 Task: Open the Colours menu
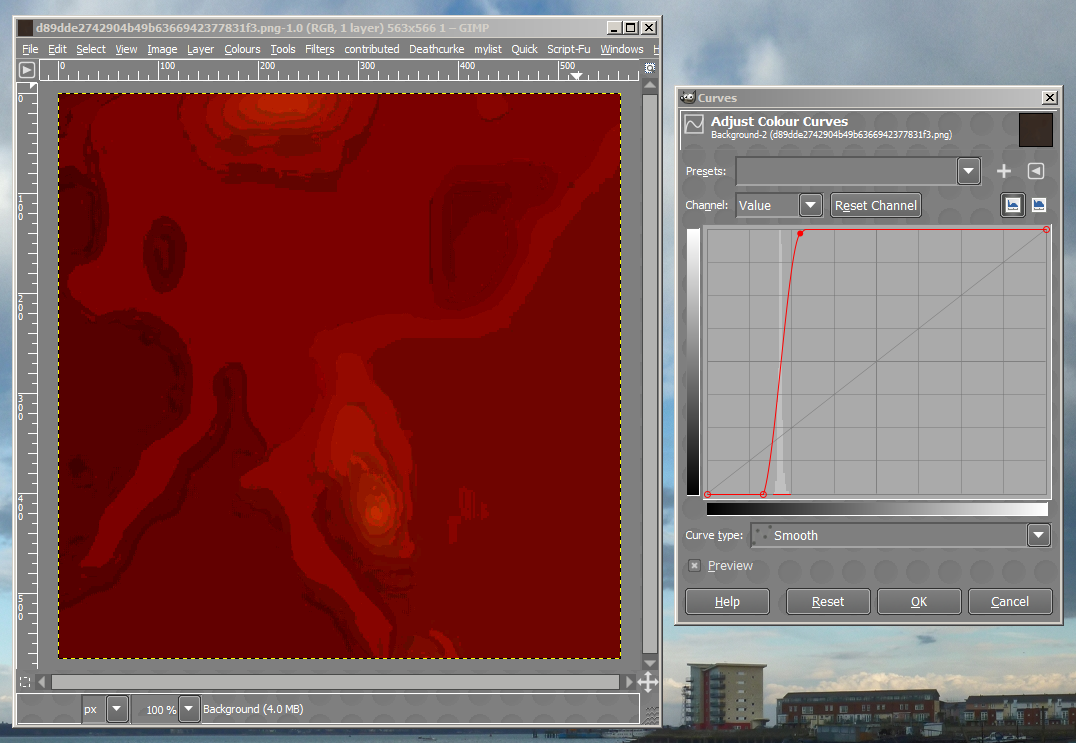[x=242, y=49]
